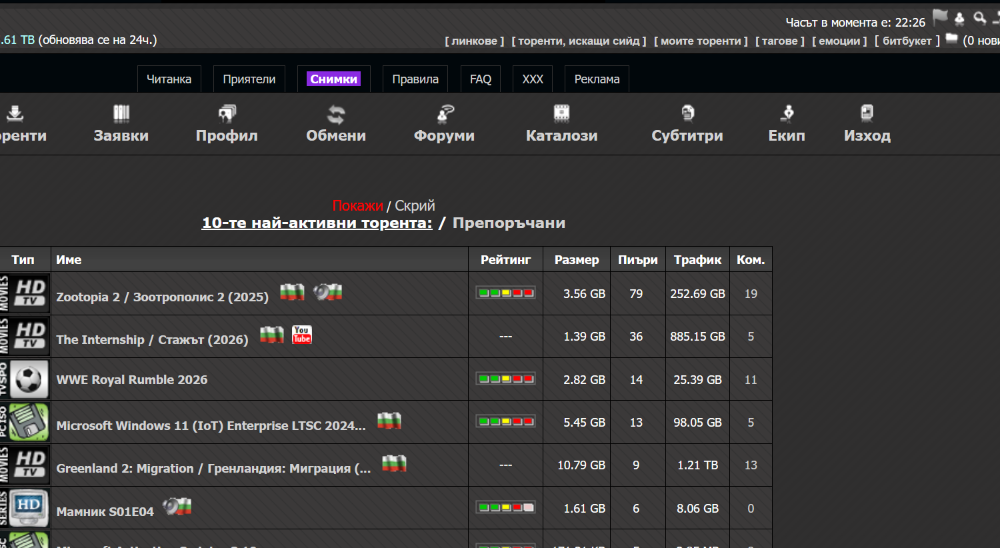The height and width of the screenshot is (548, 1000).
Task: Go to the FAQ tab
Action: 480,79
